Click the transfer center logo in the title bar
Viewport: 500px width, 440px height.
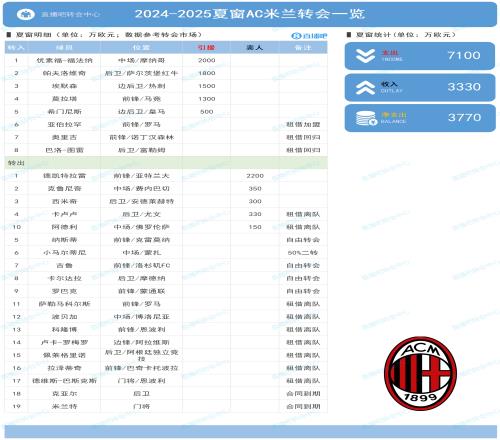tap(26, 14)
